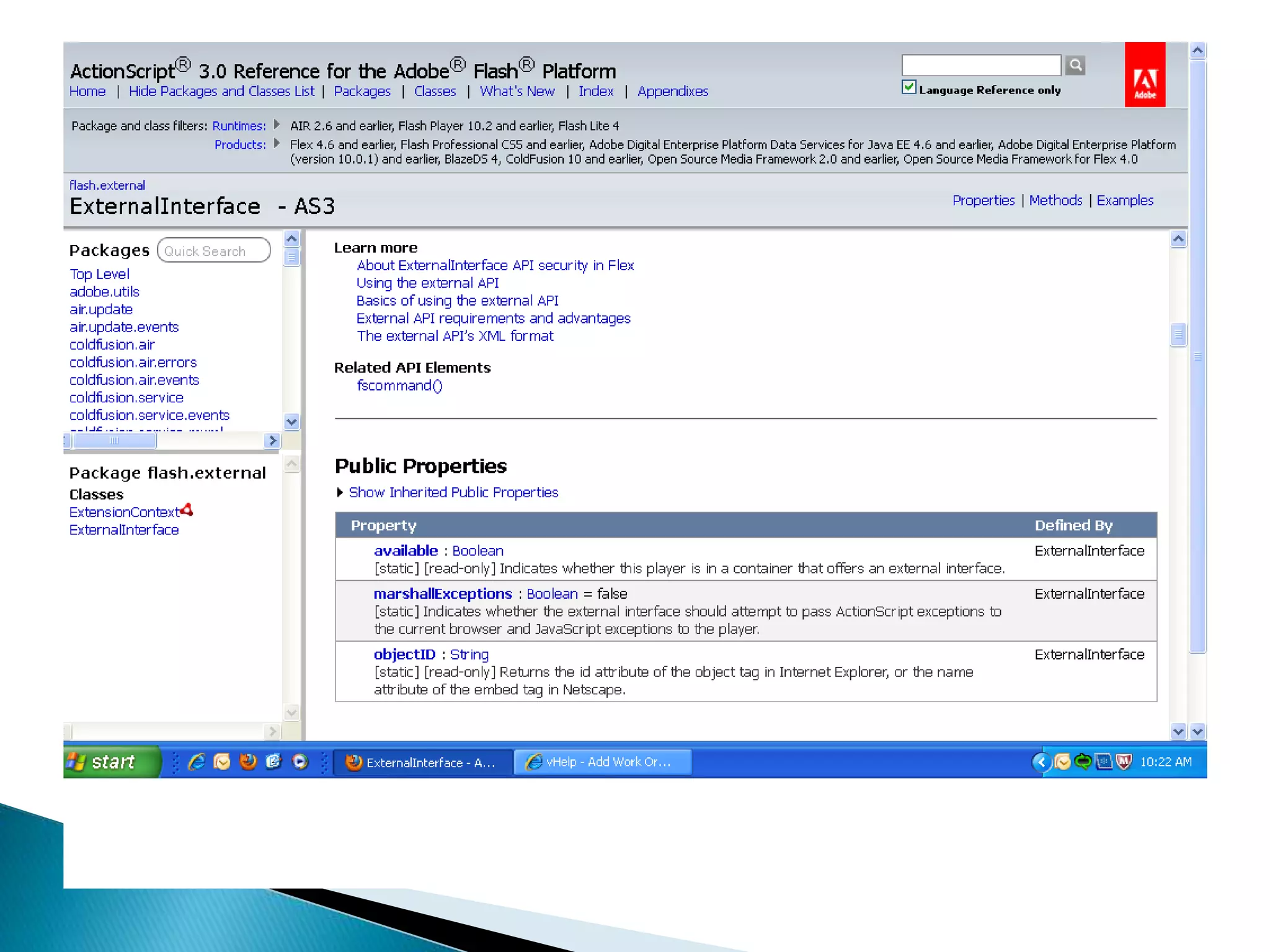Open the available property
This screenshot has width=1270, height=952.
(x=406, y=551)
